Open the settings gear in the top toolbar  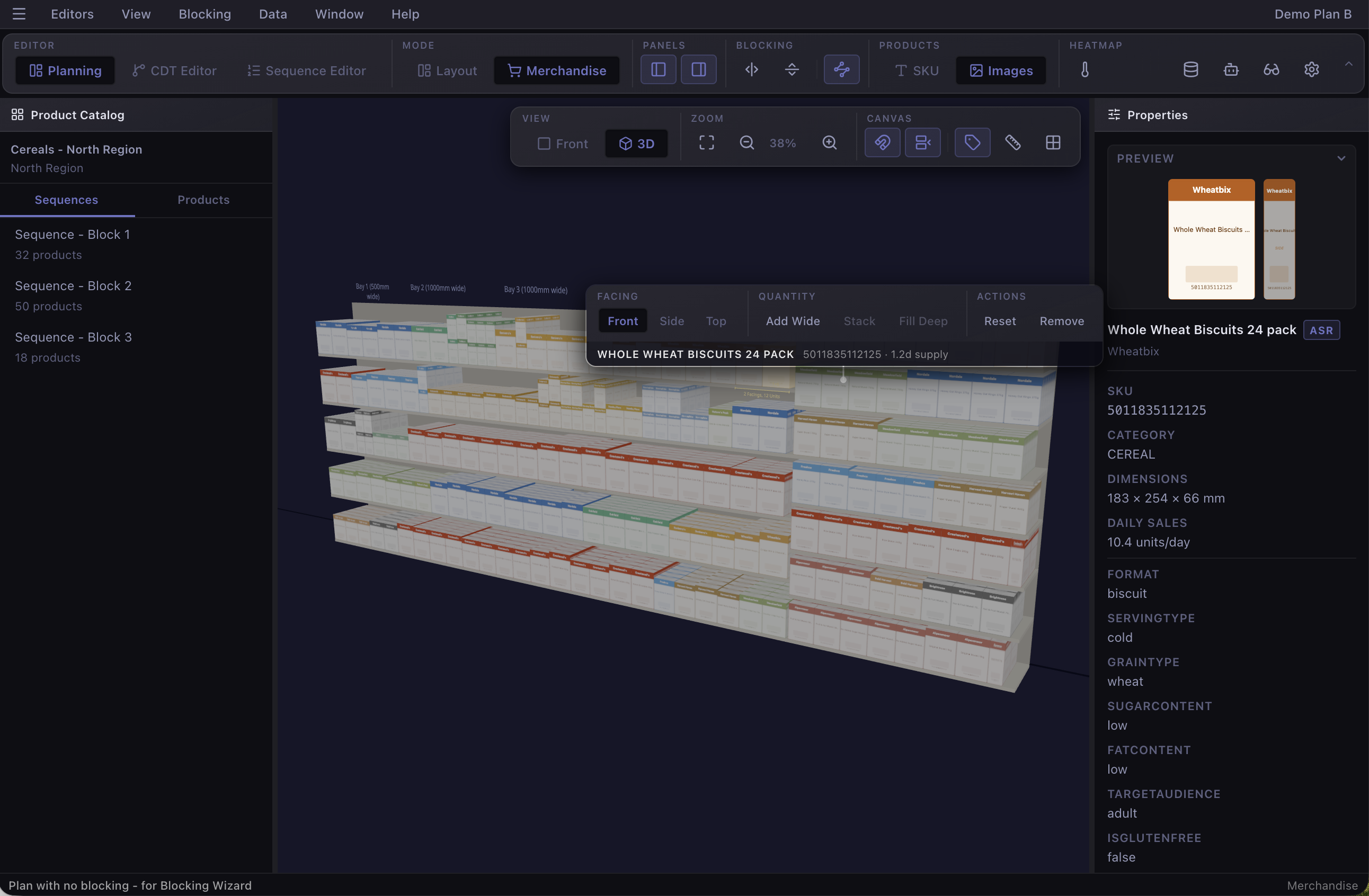tap(1312, 69)
